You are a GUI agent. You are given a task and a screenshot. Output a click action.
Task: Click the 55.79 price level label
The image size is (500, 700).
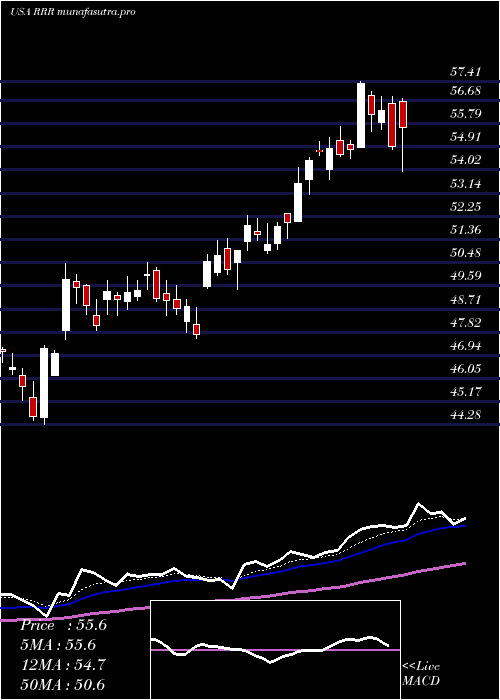click(x=465, y=114)
